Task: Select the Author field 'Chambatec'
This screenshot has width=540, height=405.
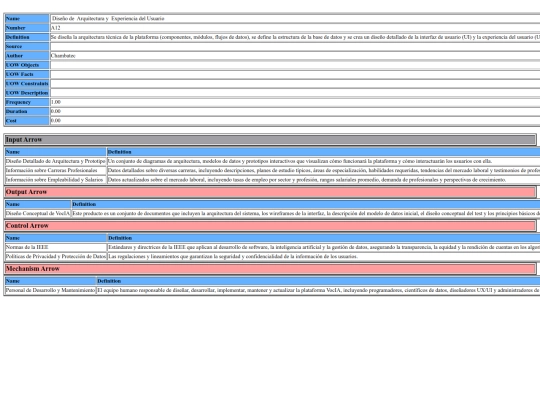Action: 295,56
